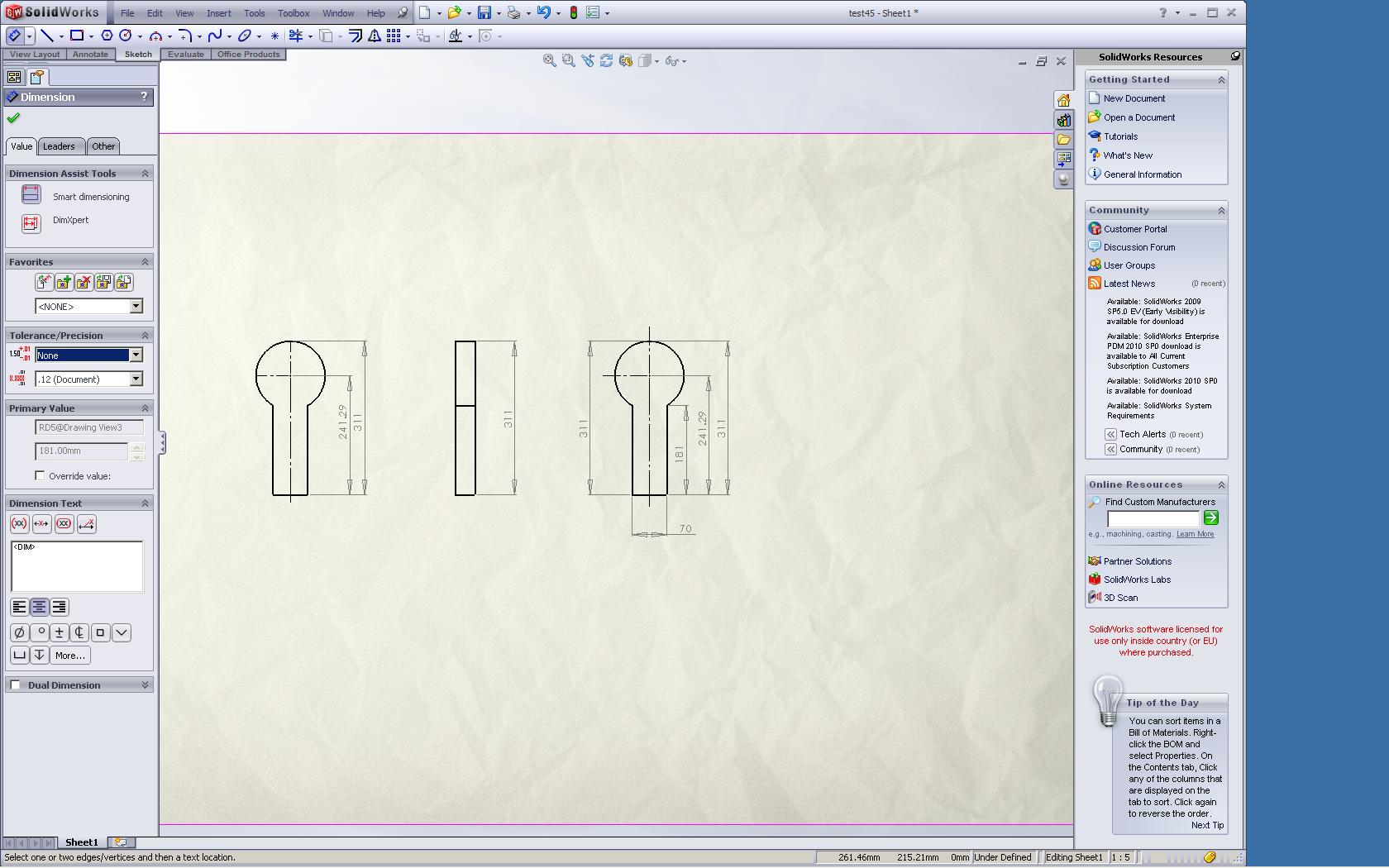The image size is (1389, 868).
Task: Enable the Override value checkbox
Action: pos(40,475)
